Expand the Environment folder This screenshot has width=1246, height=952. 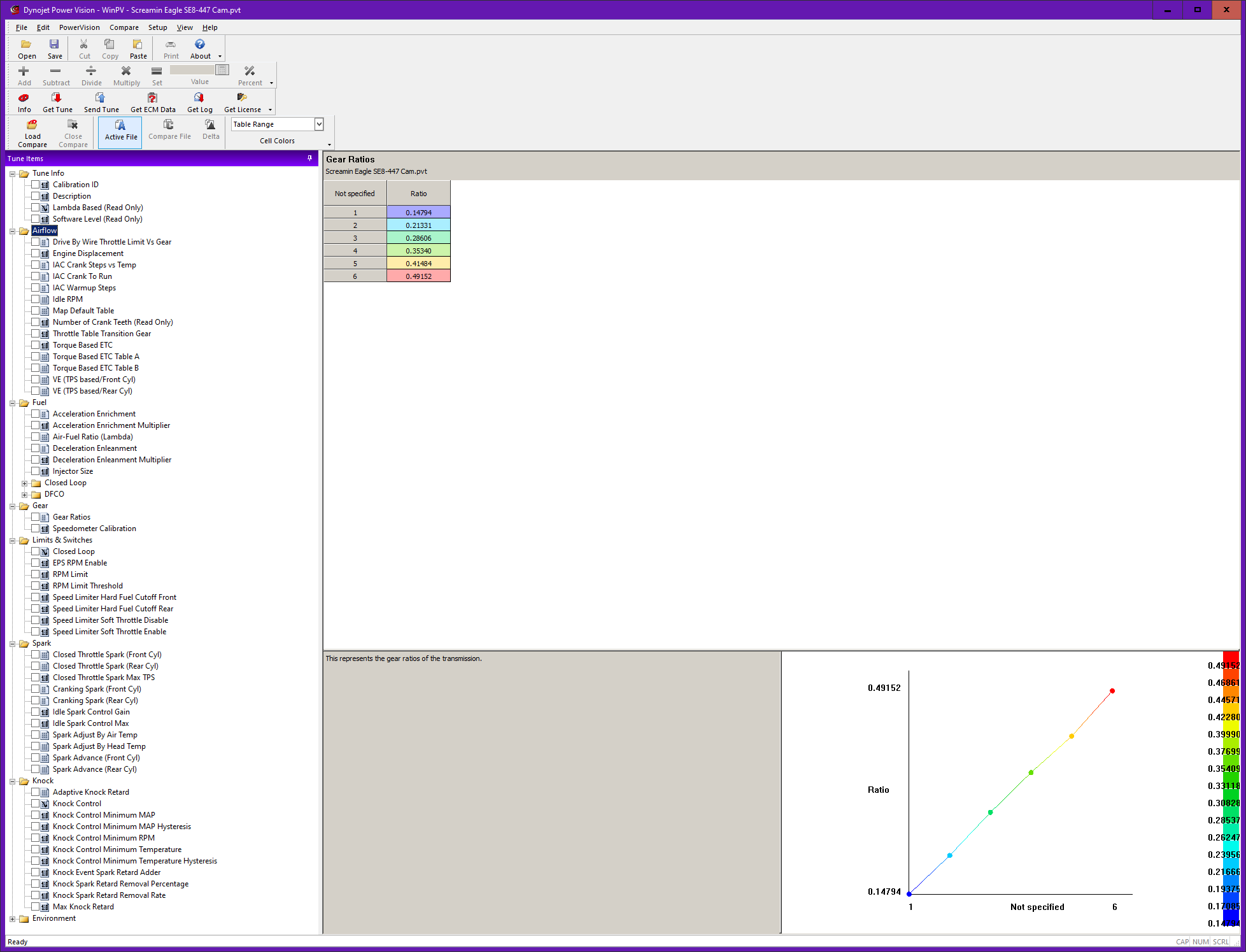[x=12, y=919]
